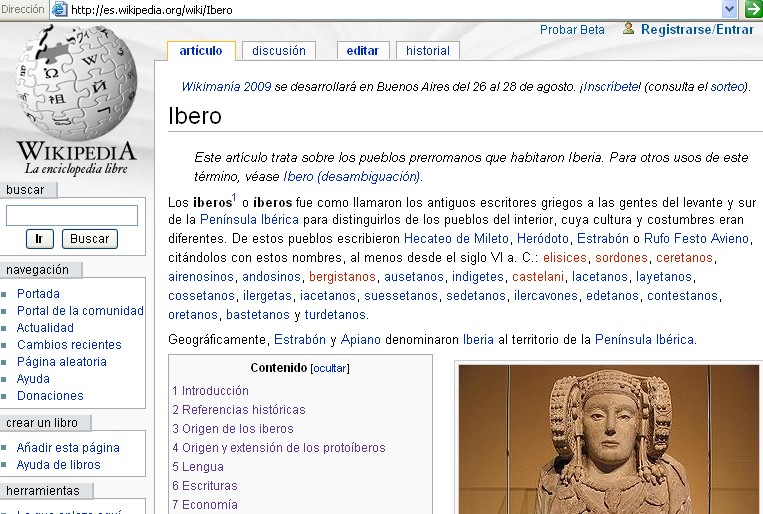Viewport: 763px width, 514px height.
Task: Open the ilergetas link
Action: 267,295
